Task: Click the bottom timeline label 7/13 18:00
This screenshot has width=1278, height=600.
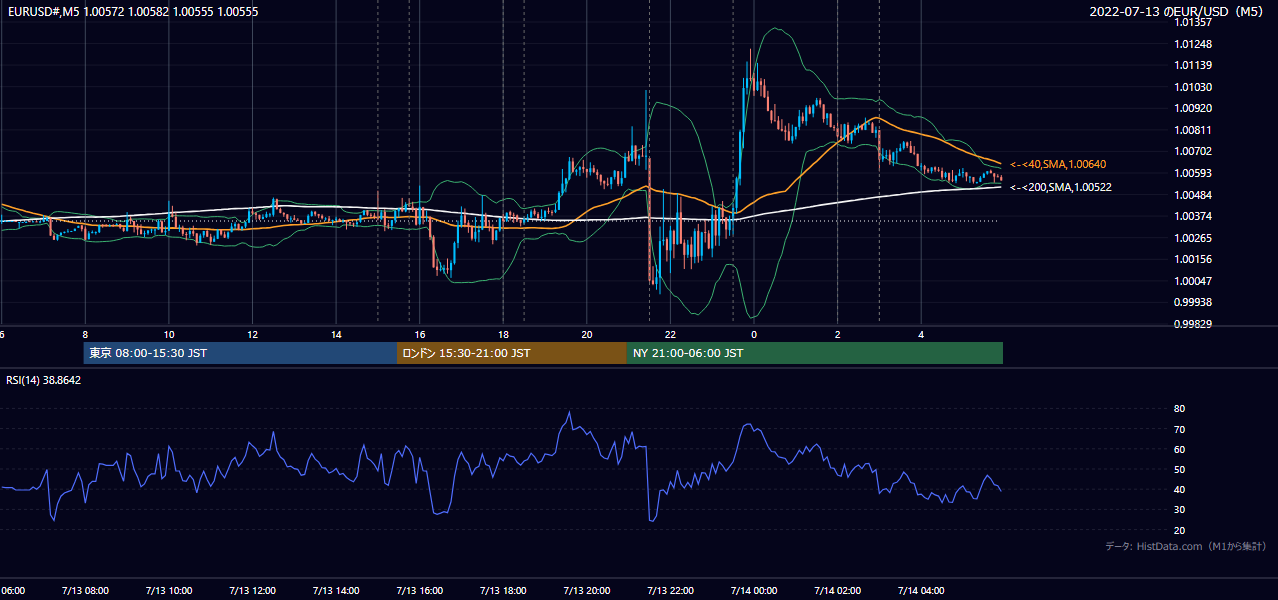Action: tap(503, 590)
